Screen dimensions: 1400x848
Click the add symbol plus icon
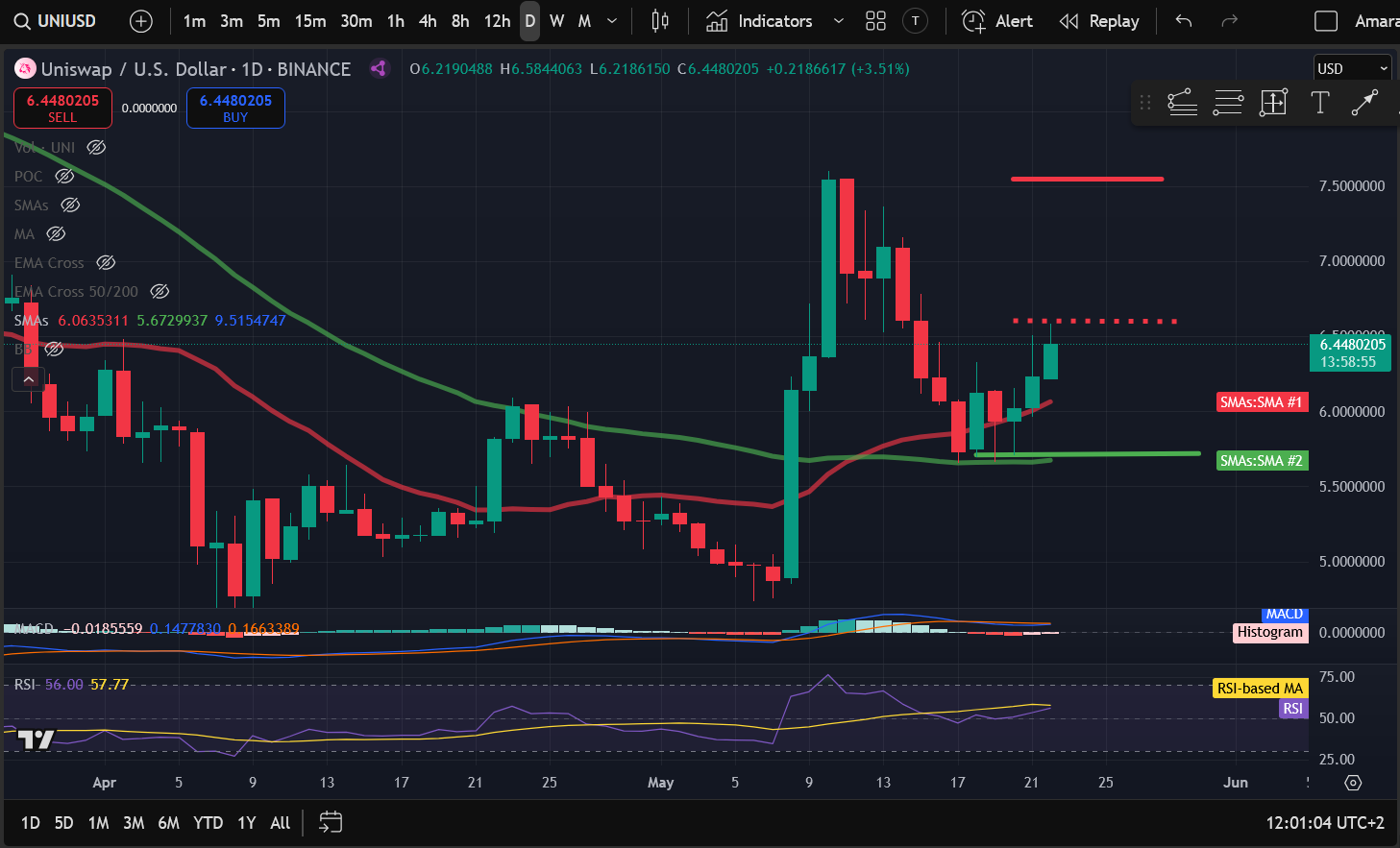click(141, 21)
